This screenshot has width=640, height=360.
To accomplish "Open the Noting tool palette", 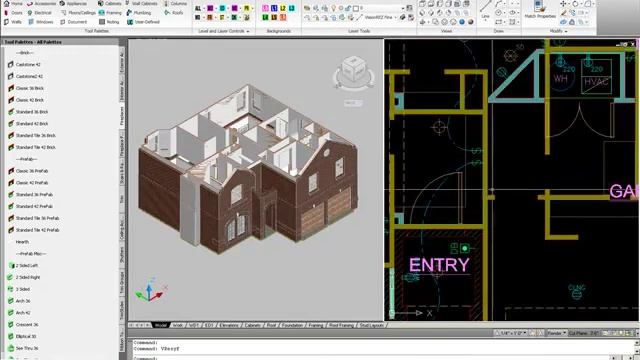I will (109, 22).
